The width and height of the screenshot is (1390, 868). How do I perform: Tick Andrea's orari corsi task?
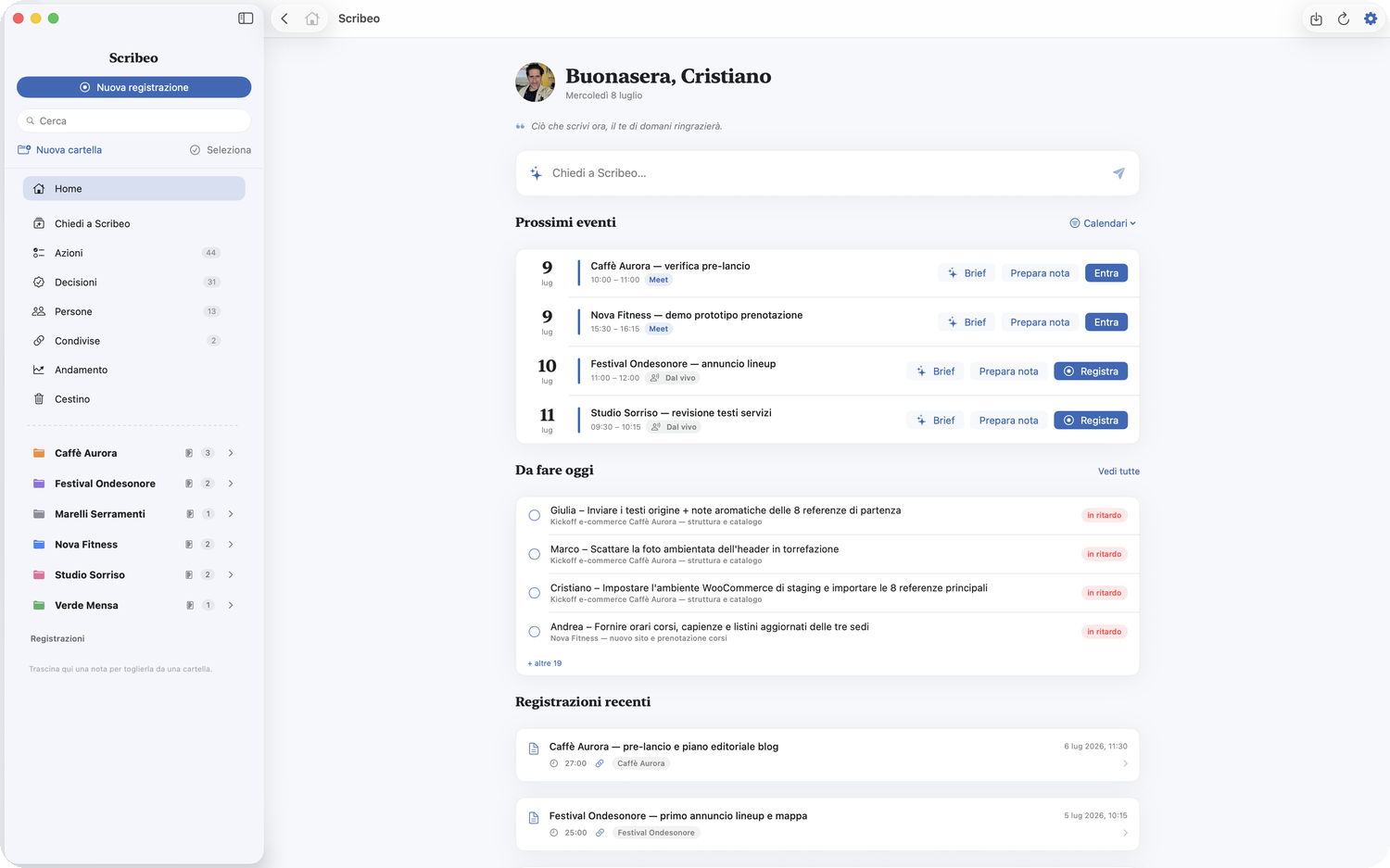click(x=535, y=632)
